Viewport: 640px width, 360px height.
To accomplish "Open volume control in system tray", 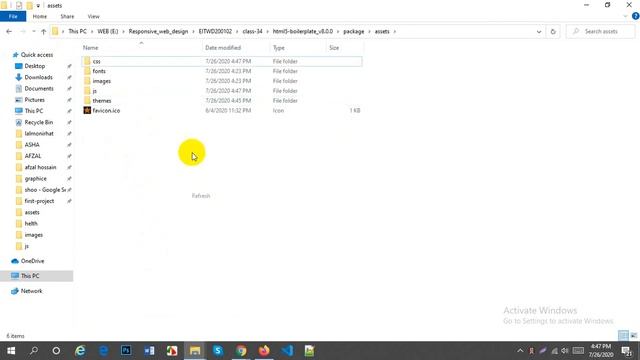I will click(x=565, y=351).
